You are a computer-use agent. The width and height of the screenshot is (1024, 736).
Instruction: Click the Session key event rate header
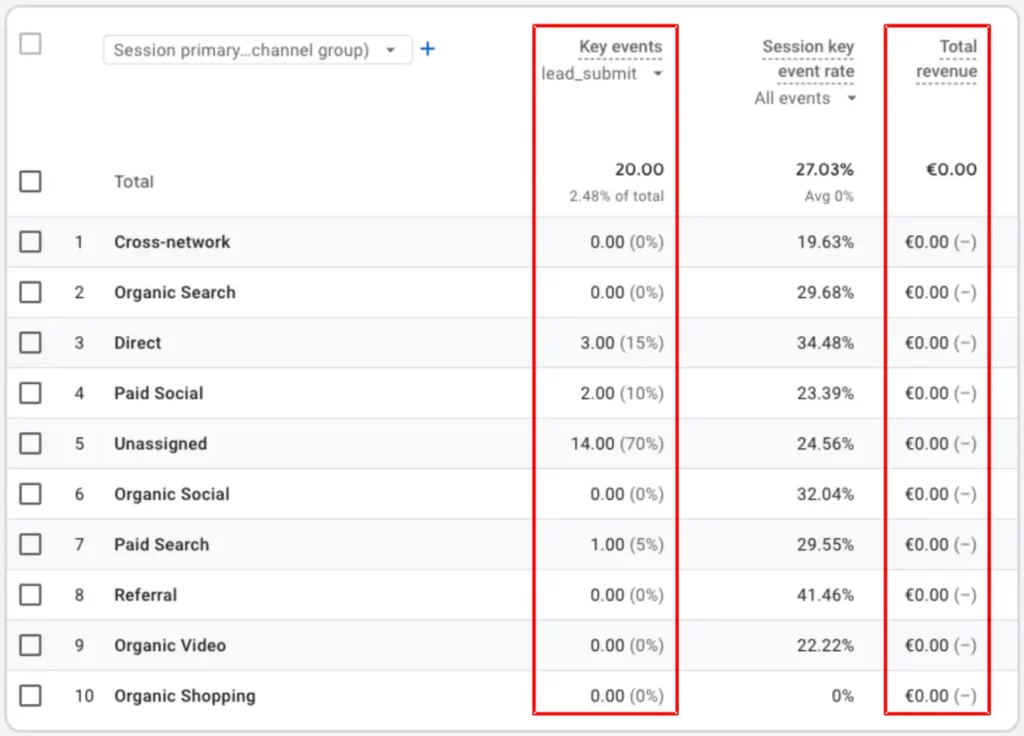pos(808,59)
